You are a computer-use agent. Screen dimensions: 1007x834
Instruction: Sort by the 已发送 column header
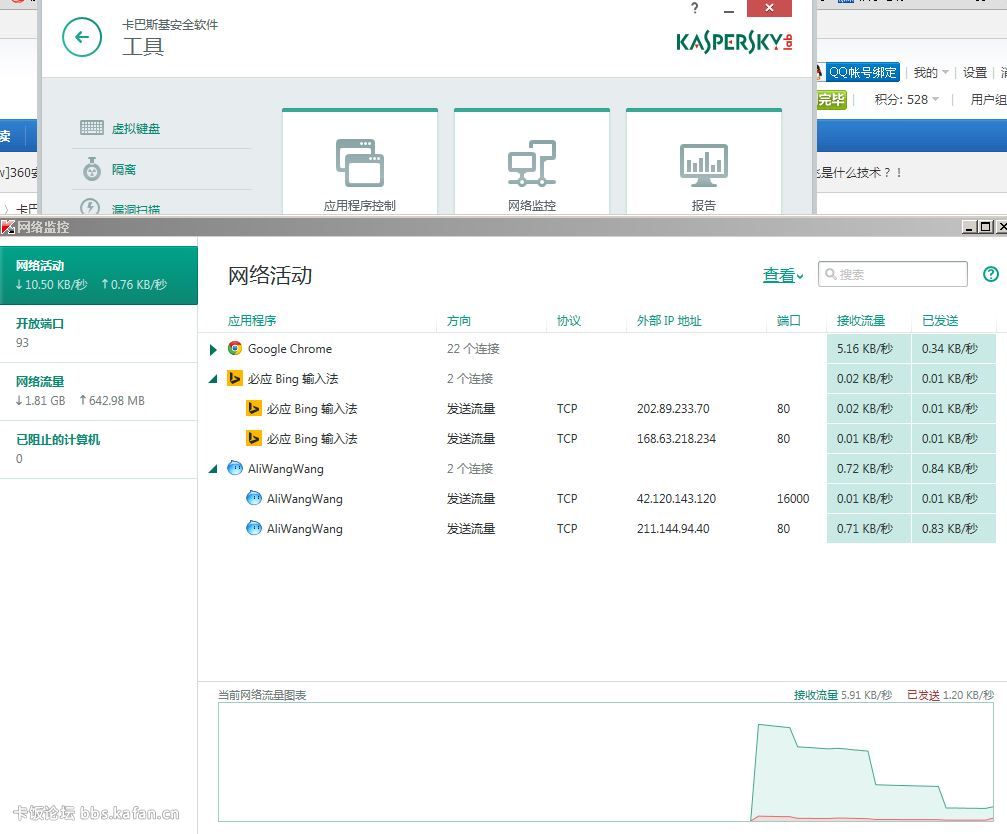tap(940, 320)
